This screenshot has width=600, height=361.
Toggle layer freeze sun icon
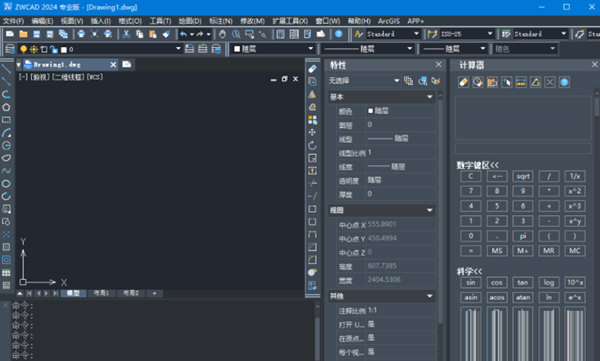click(34, 49)
